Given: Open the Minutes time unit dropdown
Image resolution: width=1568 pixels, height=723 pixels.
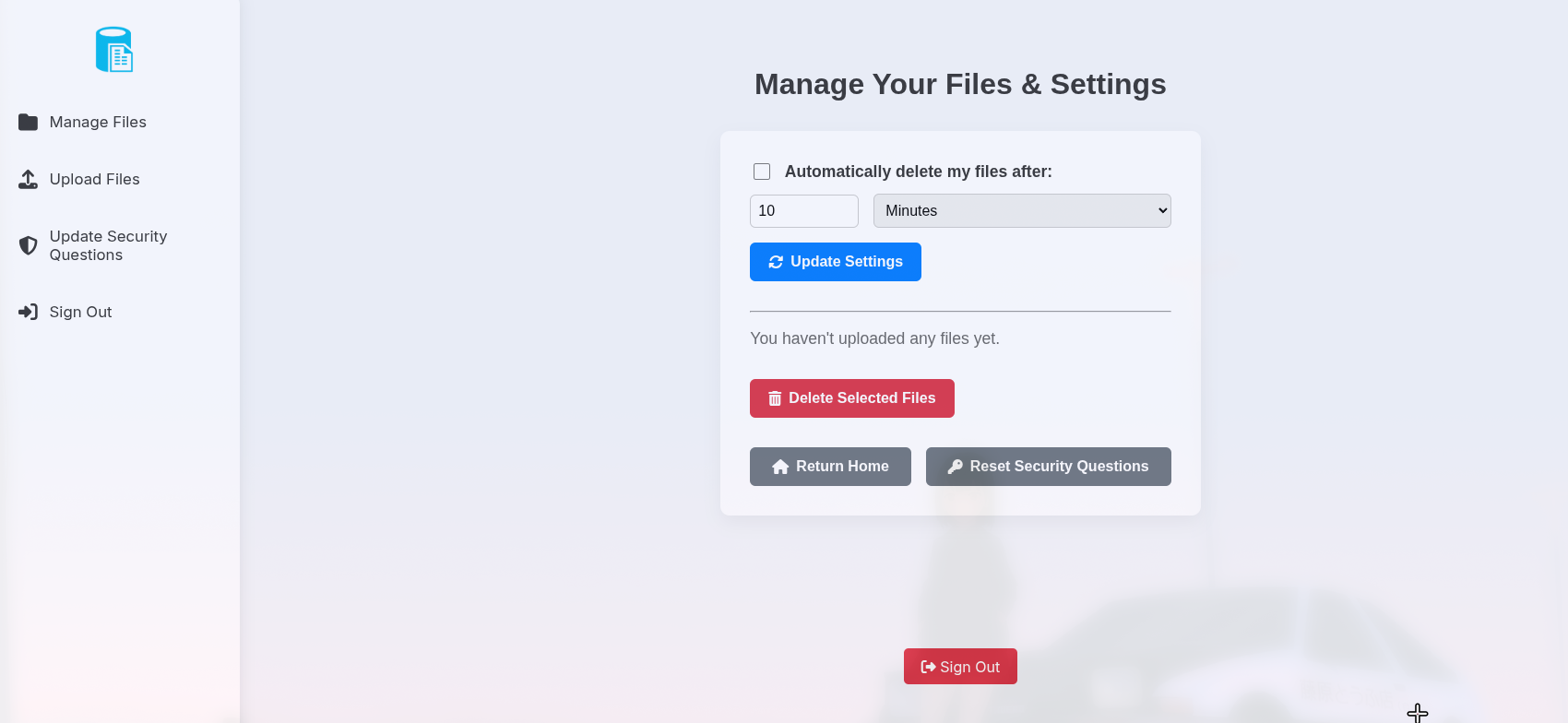Looking at the screenshot, I should [1022, 211].
